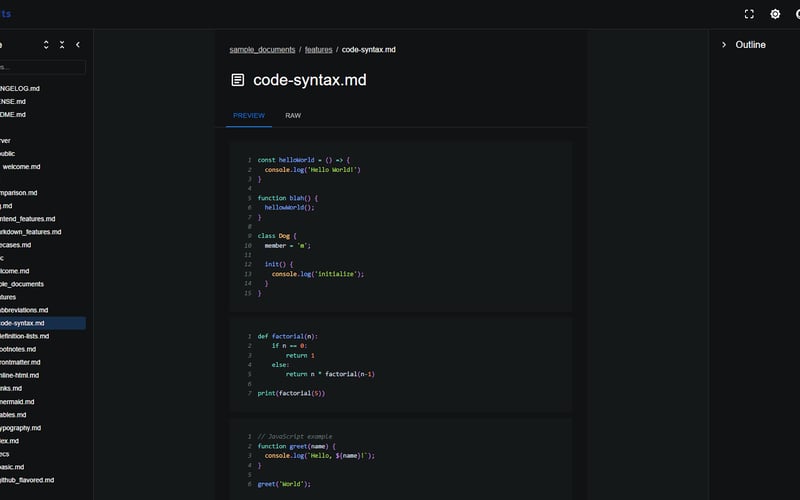Select the public folder in the tree
This screenshot has width=800, height=500.
[x=7, y=154]
